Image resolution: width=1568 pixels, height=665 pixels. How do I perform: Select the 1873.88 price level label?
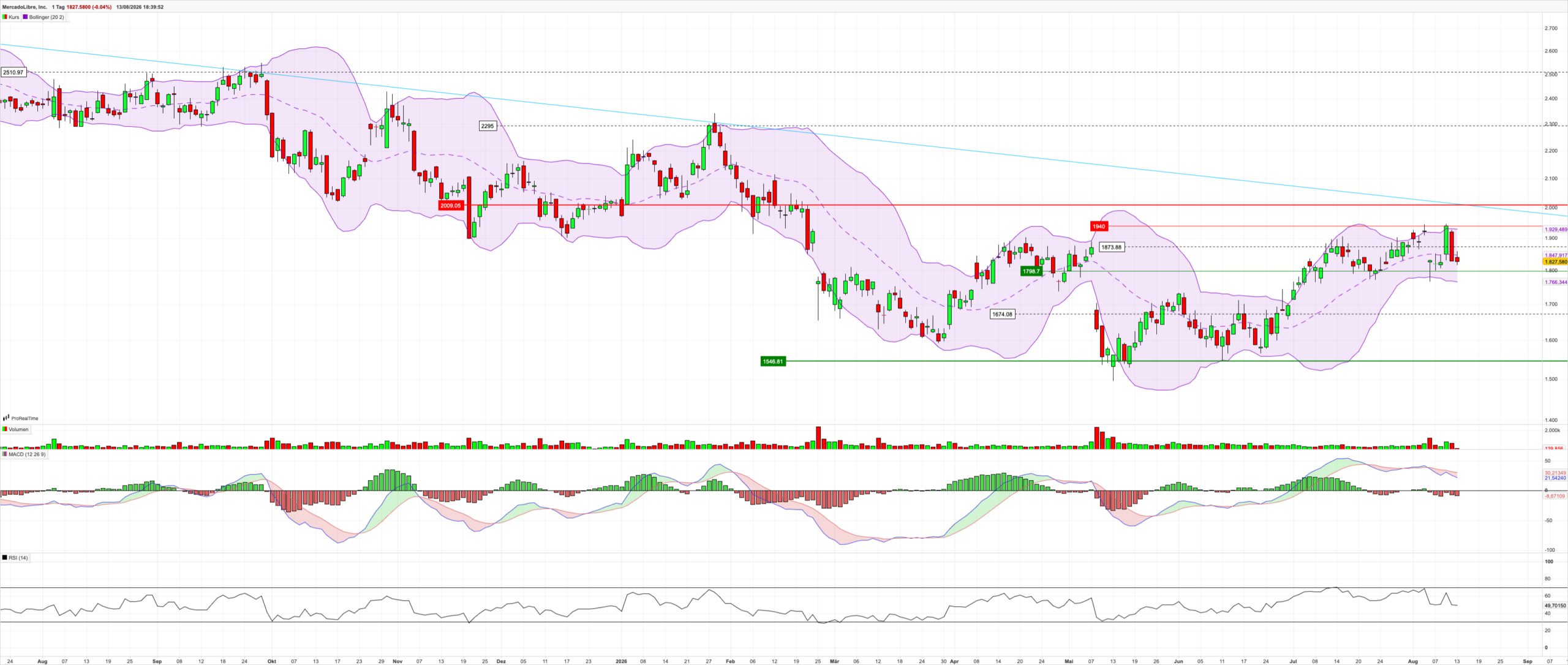[1111, 247]
